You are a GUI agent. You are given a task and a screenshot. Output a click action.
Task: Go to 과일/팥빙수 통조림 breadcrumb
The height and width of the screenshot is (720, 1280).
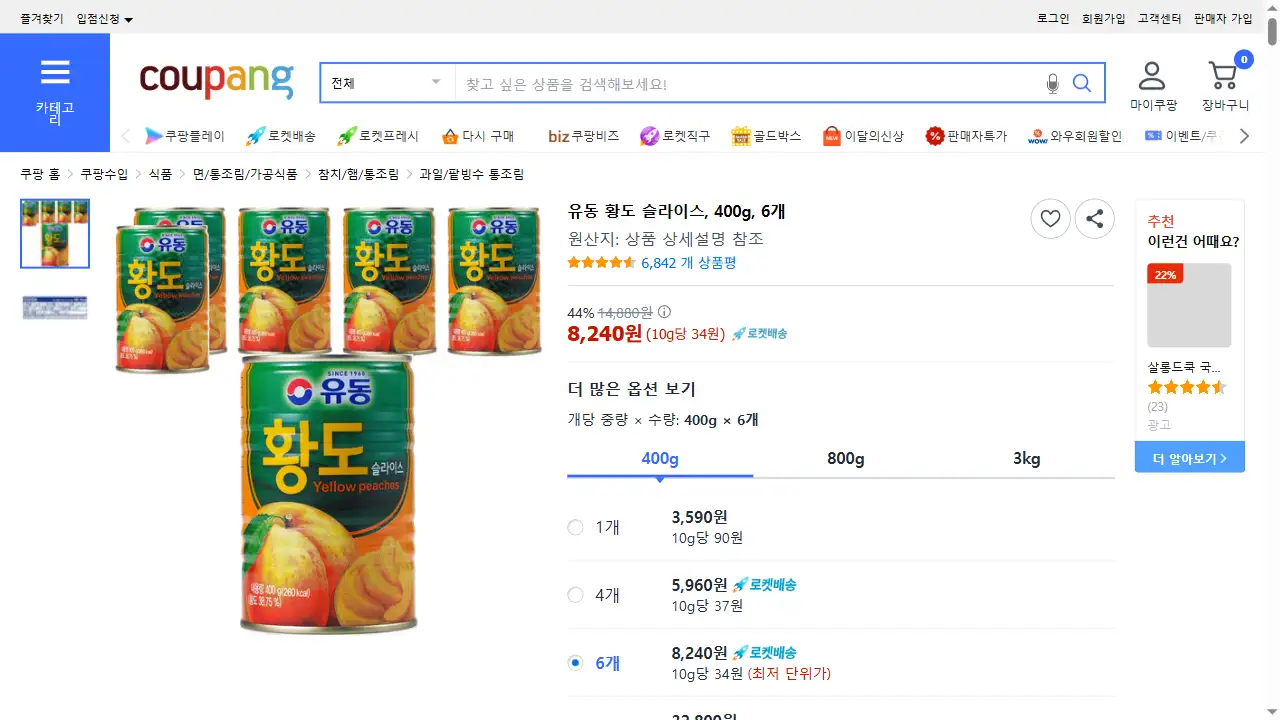pyautogui.click(x=471, y=174)
